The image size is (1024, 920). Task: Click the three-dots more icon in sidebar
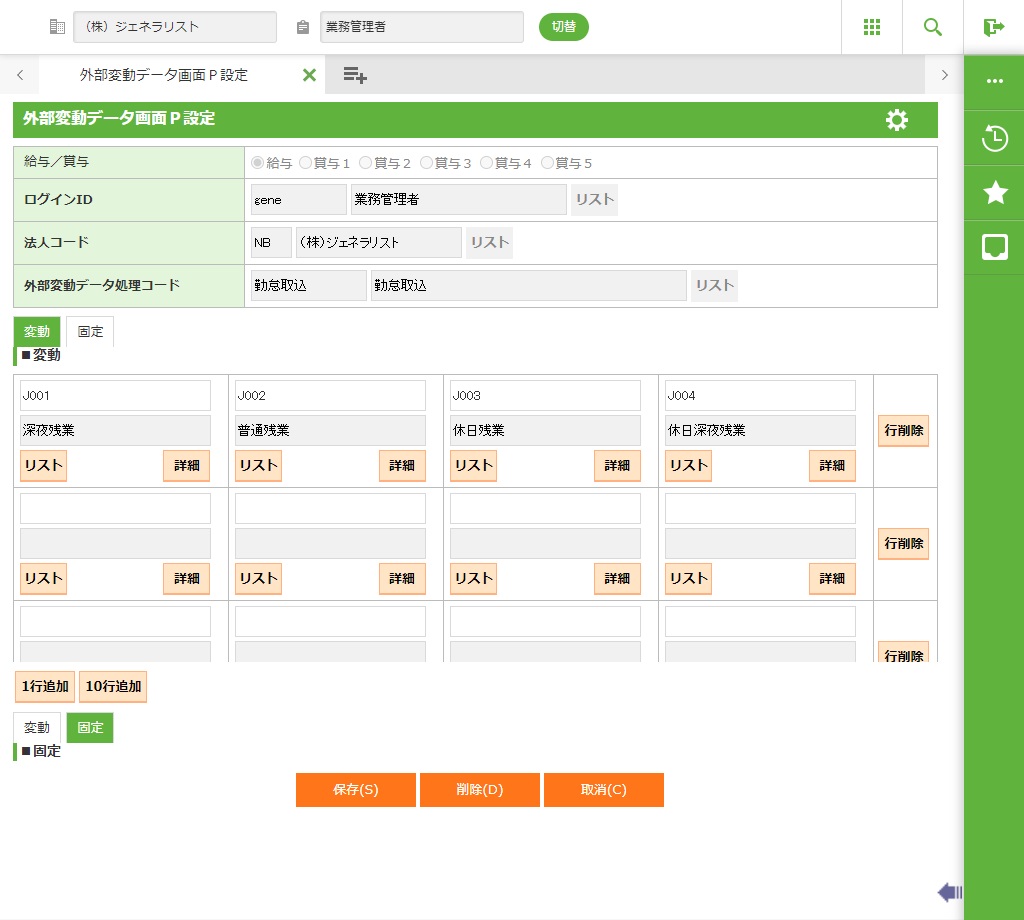(995, 81)
